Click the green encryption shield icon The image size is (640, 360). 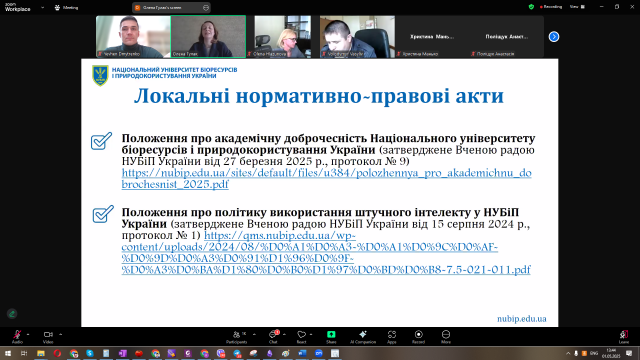click(x=531, y=7)
